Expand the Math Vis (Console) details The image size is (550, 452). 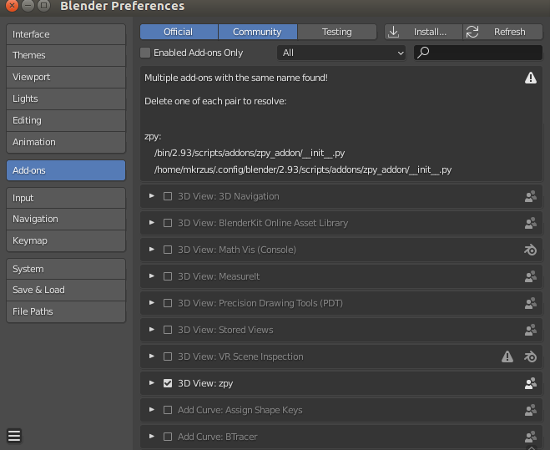(152, 249)
